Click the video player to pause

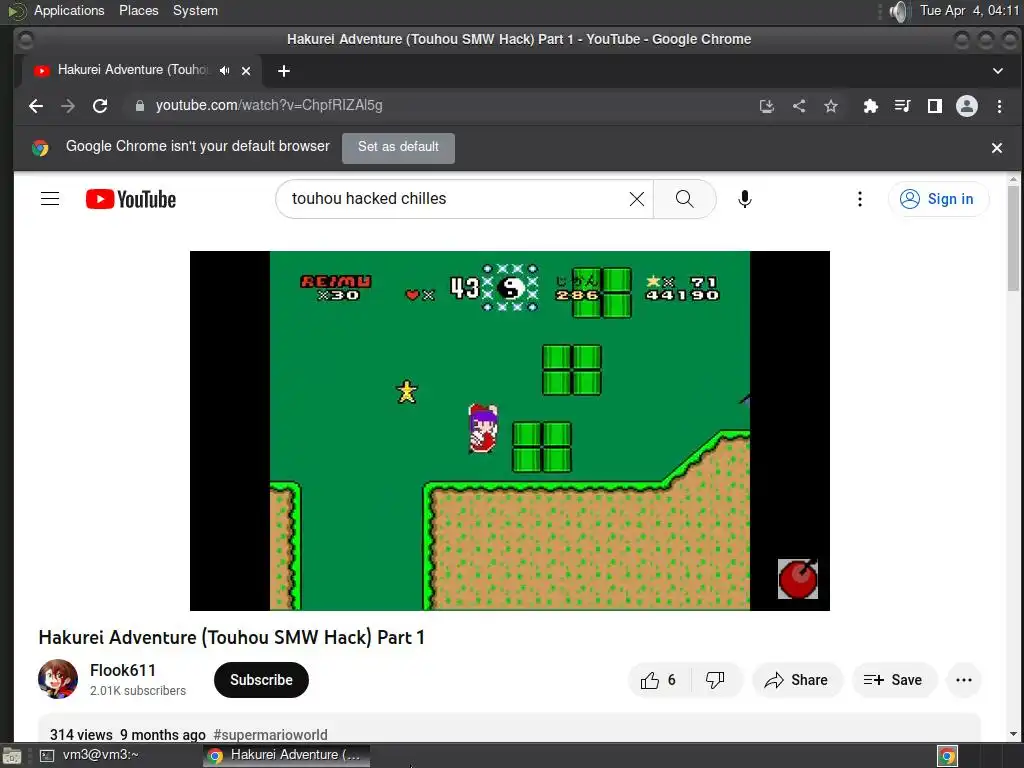pos(509,430)
